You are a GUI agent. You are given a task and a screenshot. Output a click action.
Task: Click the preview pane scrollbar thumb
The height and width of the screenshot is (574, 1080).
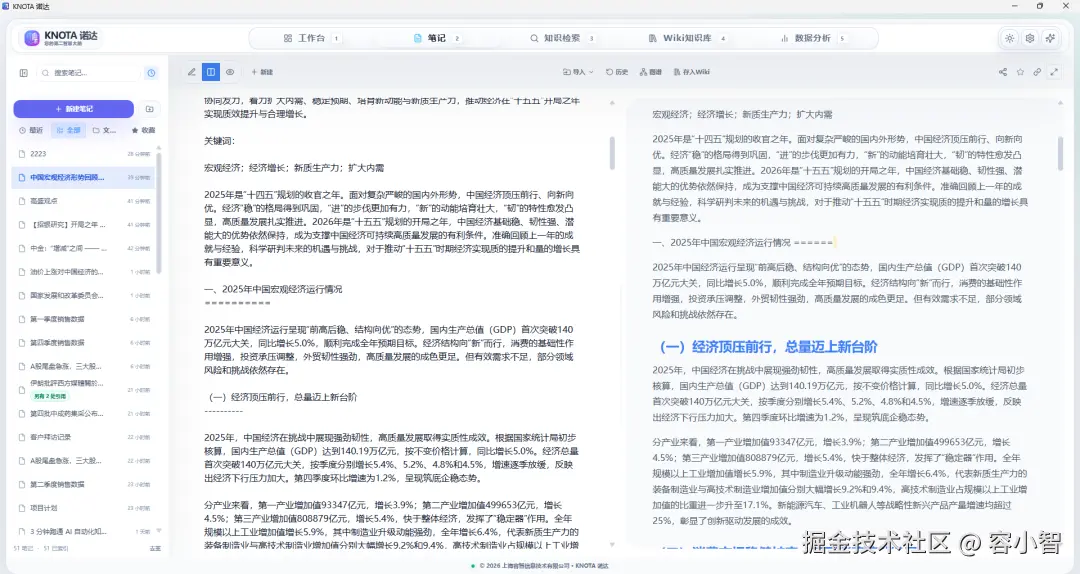1060,153
